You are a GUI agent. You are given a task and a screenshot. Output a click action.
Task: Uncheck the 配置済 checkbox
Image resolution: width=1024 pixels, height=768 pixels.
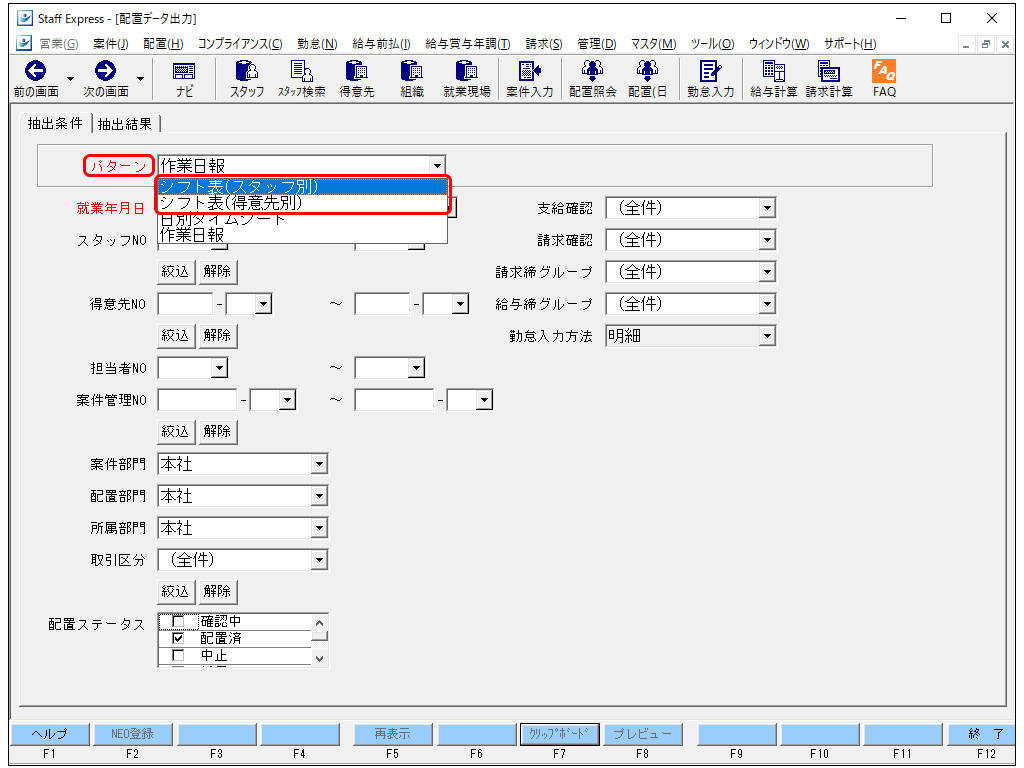(x=178, y=638)
